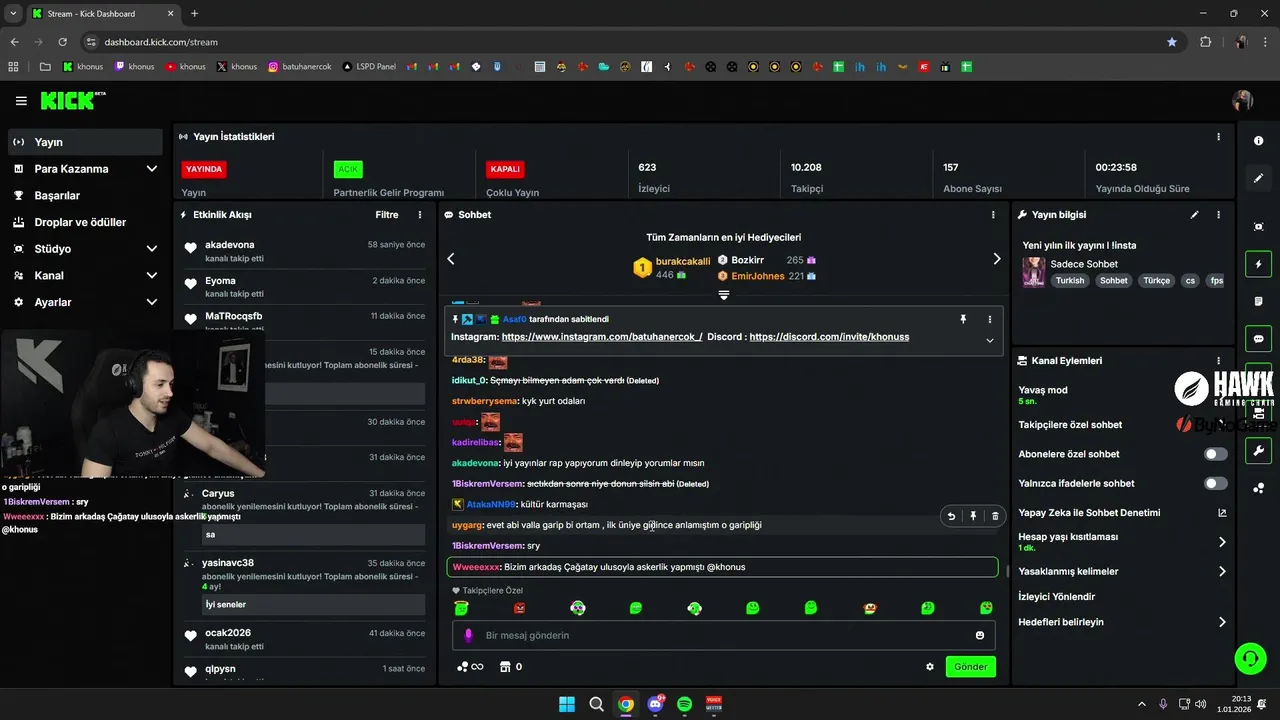Expand Stüdyo sidebar section

152,249
